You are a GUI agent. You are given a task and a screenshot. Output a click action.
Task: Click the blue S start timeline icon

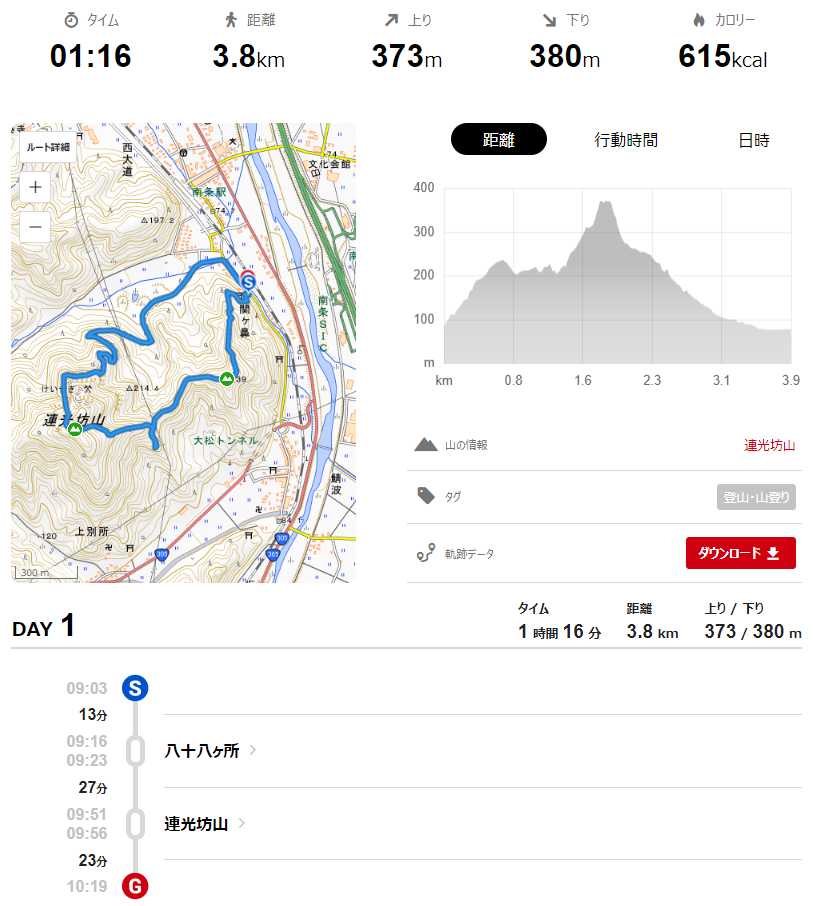tap(135, 688)
